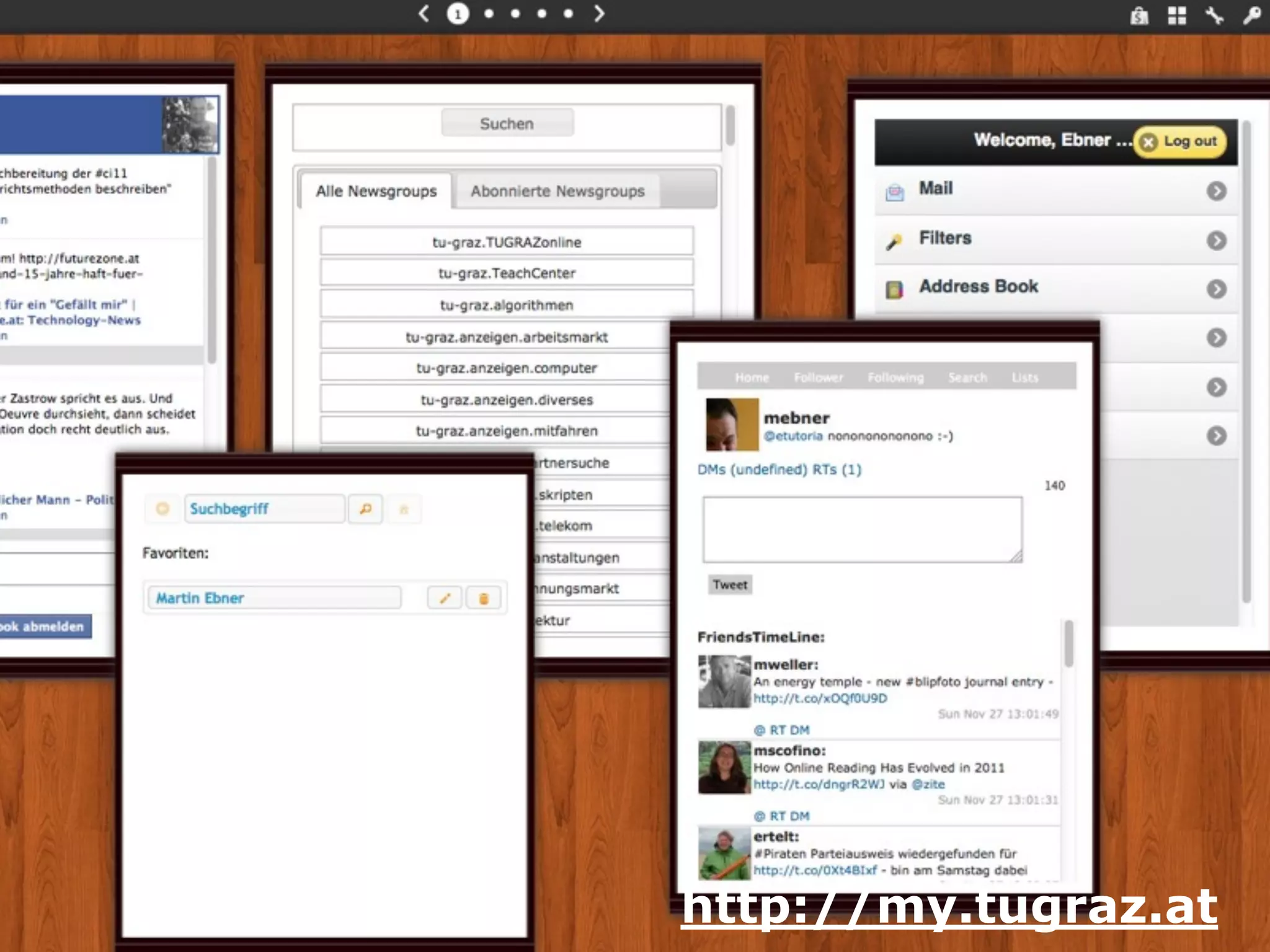
Task: Click into the tweet text area
Action: (x=862, y=529)
